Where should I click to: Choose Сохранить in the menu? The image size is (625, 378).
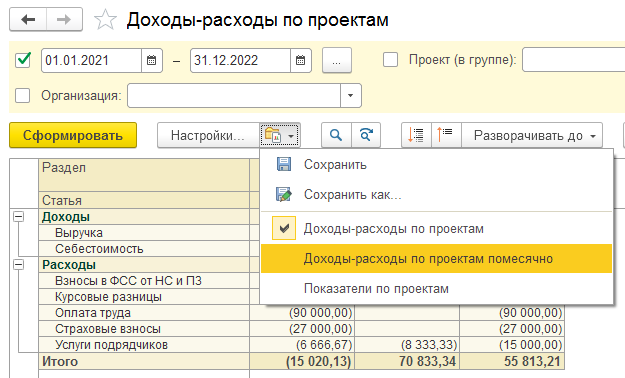[436, 164]
